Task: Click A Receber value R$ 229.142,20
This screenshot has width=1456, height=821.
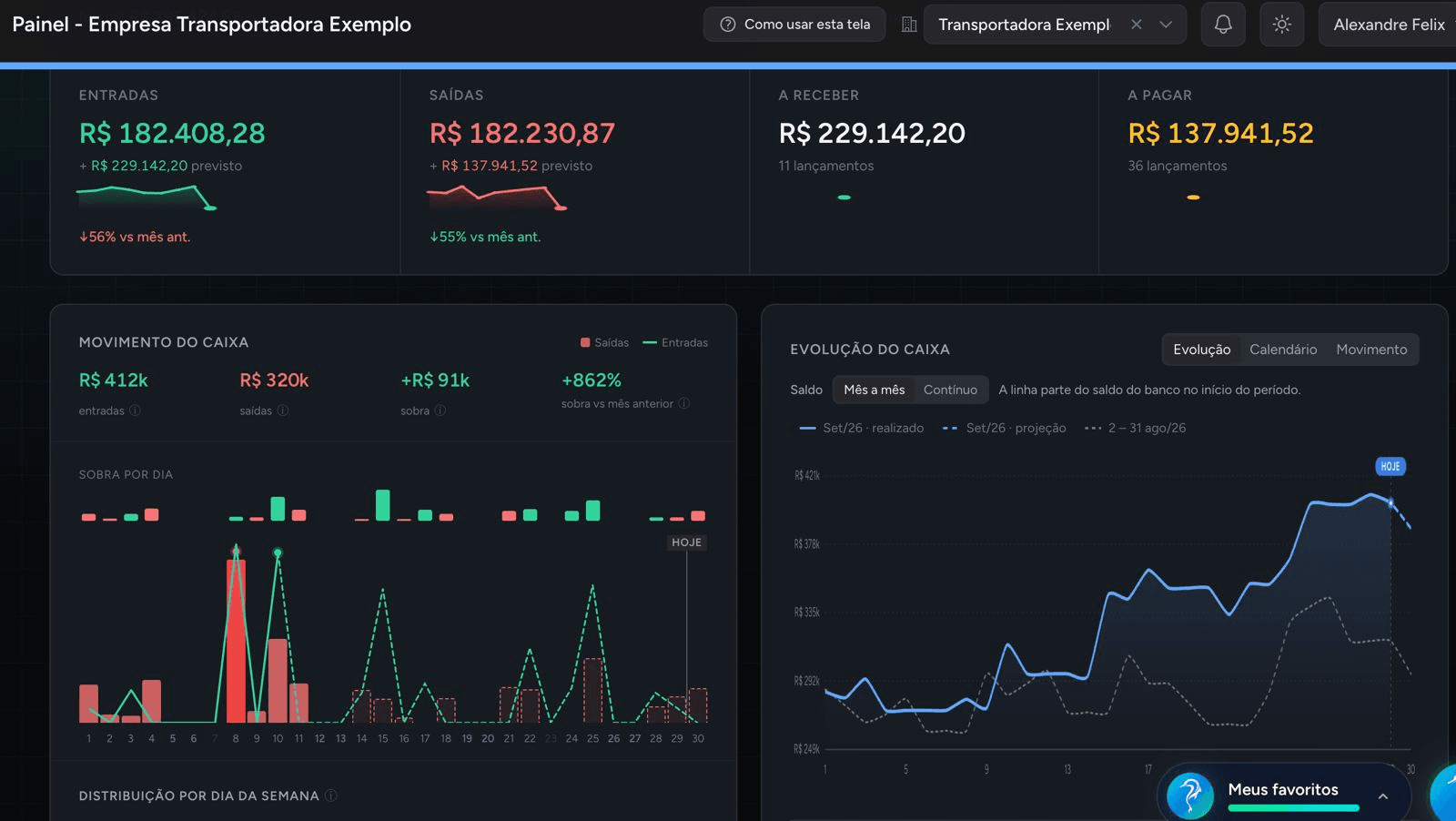Action: coord(872,134)
